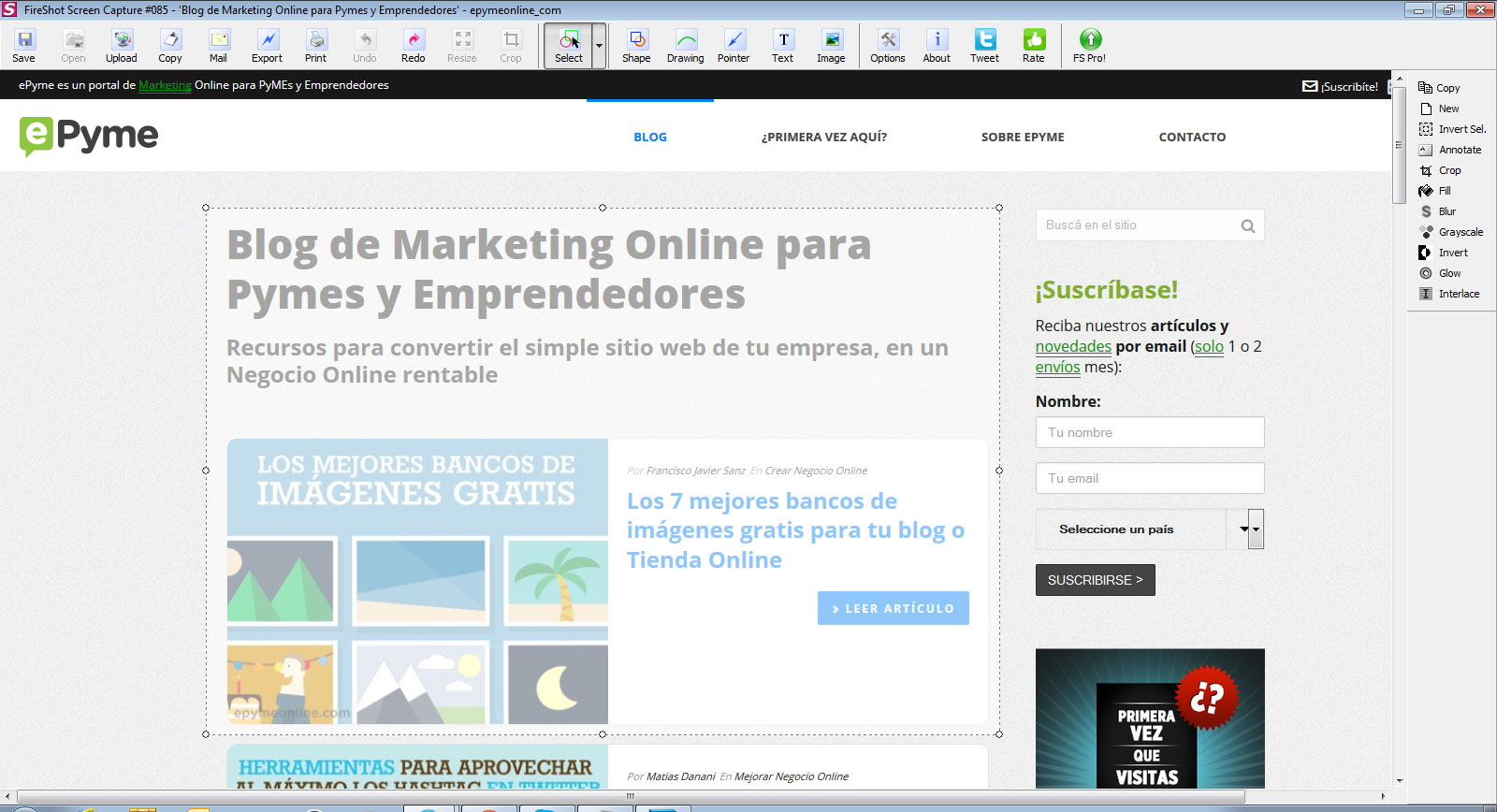Click the LEER ARTÍCULO button

coord(893,608)
